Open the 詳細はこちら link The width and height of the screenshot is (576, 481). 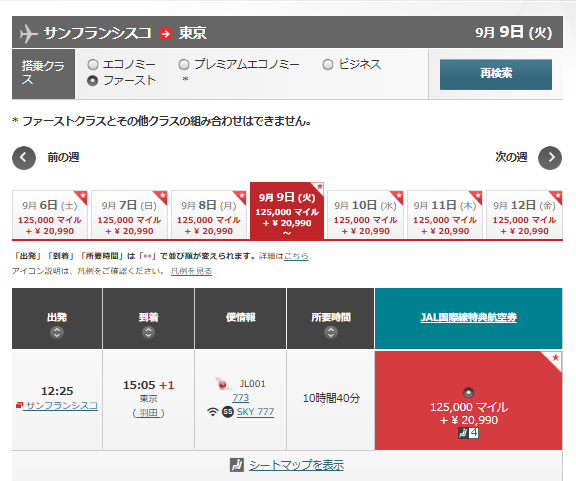(x=296, y=256)
